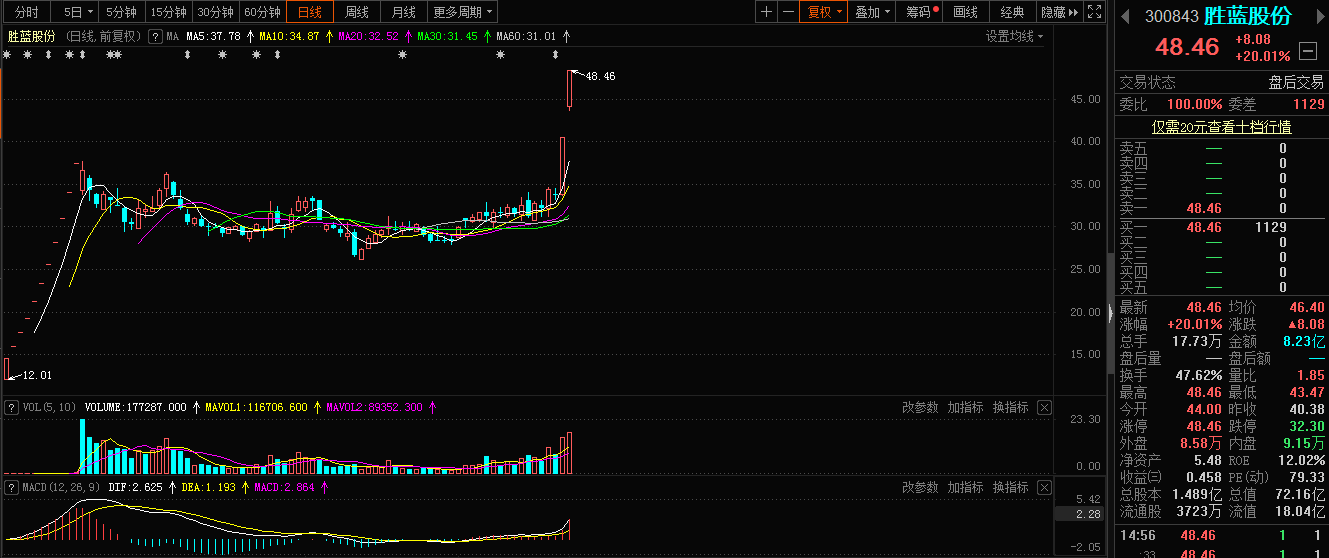Image resolution: width=1329 pixels, height=558 pixels.
Task: Click the MA60:31.01 label
Action: tap(526, 36)
